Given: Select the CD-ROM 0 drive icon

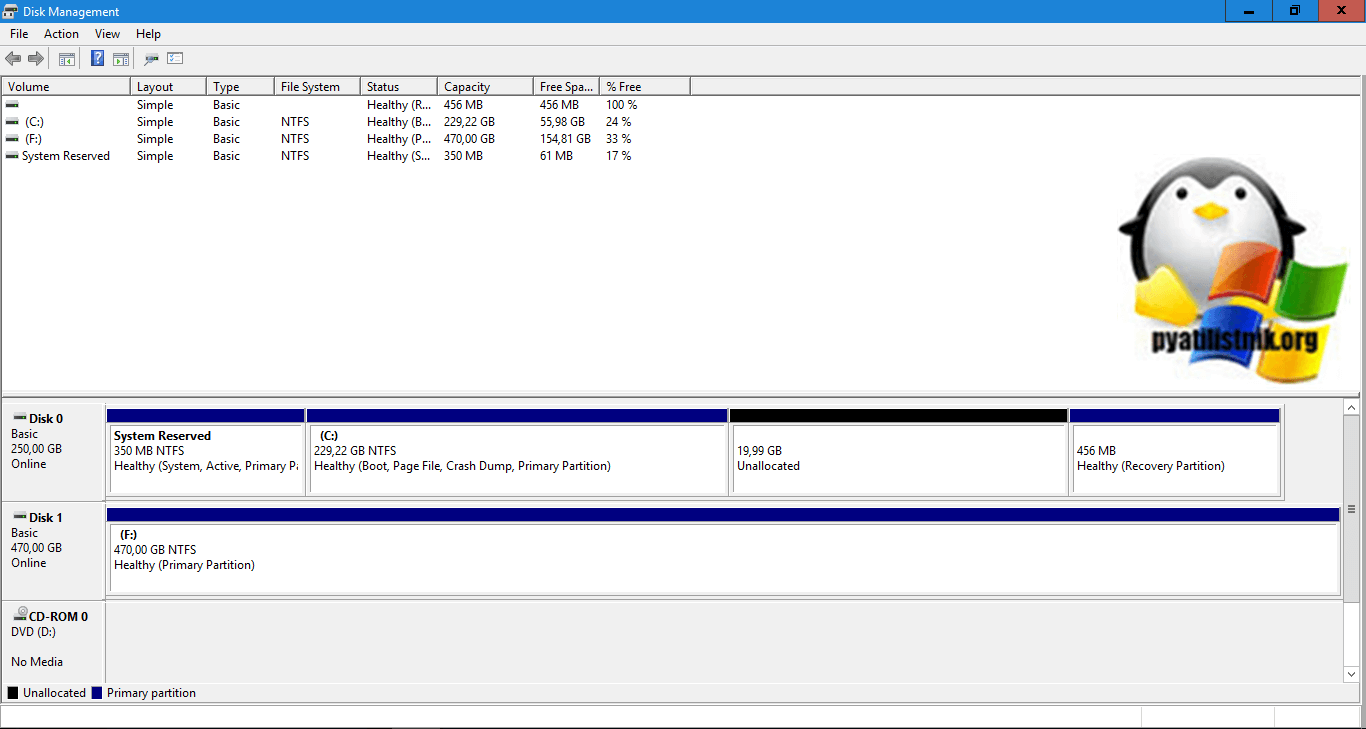Looking at the screenshot, I should coord(19,616).
